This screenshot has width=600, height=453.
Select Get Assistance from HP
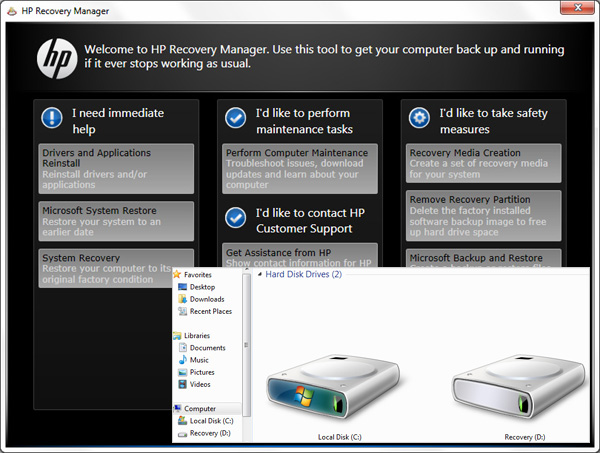[300, 255]
